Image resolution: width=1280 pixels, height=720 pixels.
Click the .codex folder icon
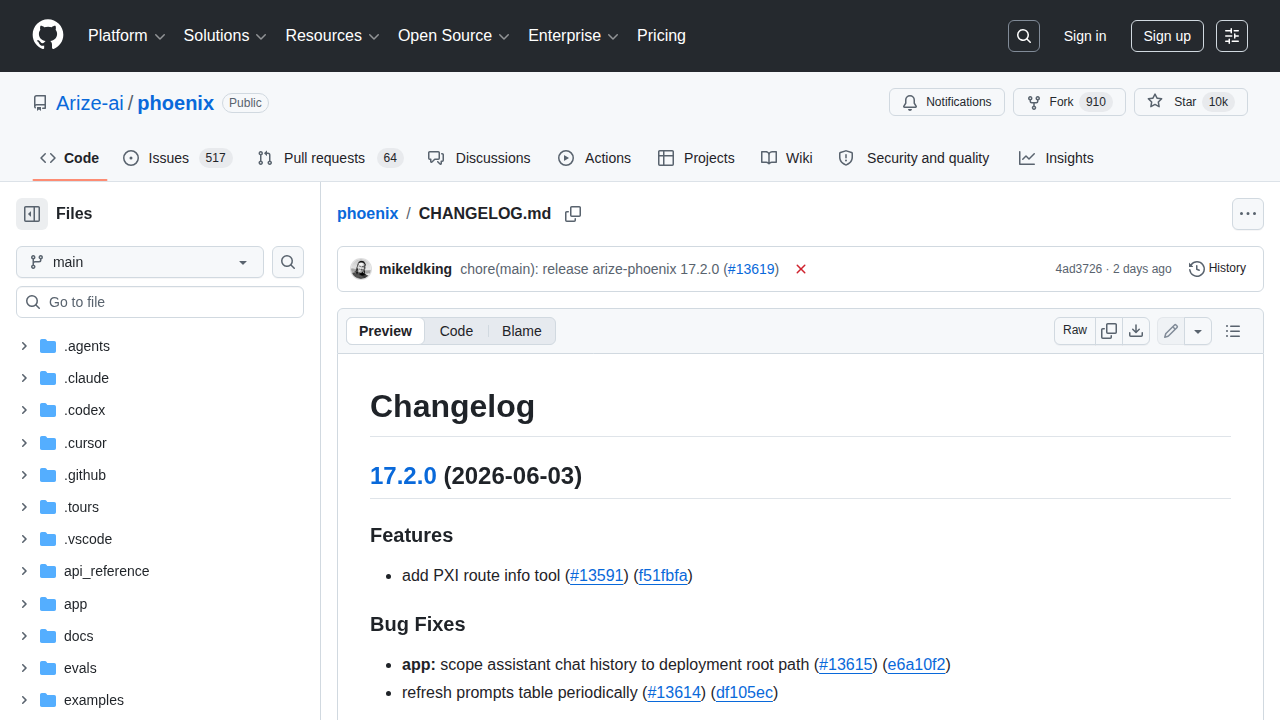pyautogui.click(x=48, y=410)
